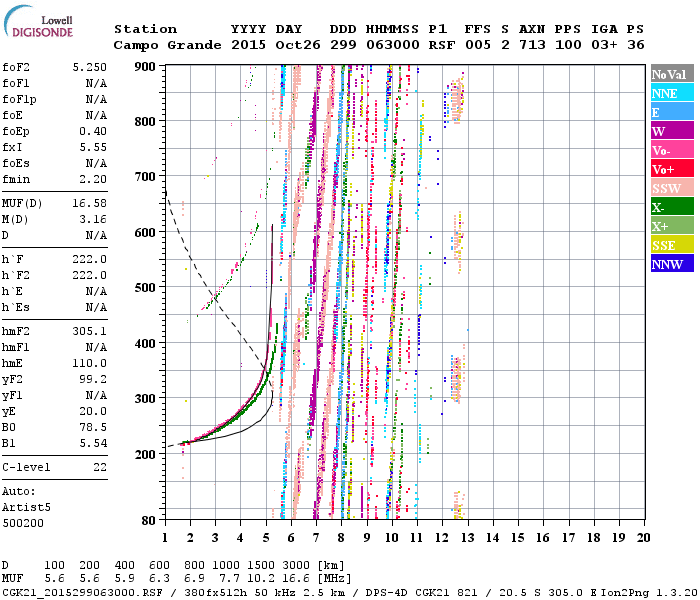The height and width of the screenshot is (600, 700).
Task: Click the B1 value 5.54
Action: point(93,443)
